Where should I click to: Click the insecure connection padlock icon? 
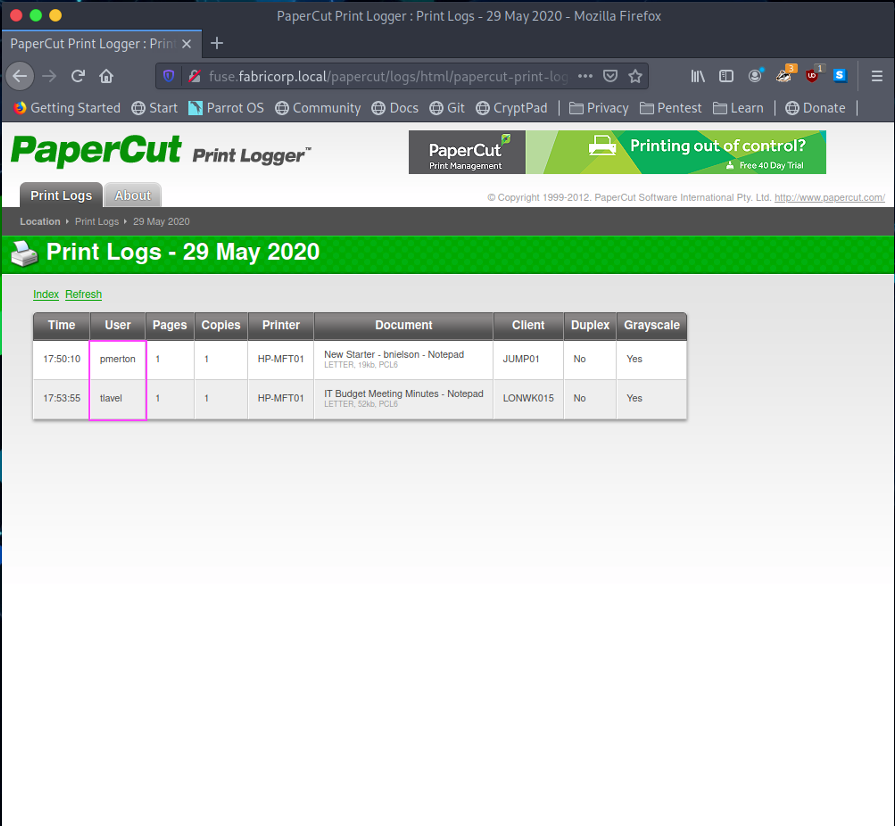195,76
